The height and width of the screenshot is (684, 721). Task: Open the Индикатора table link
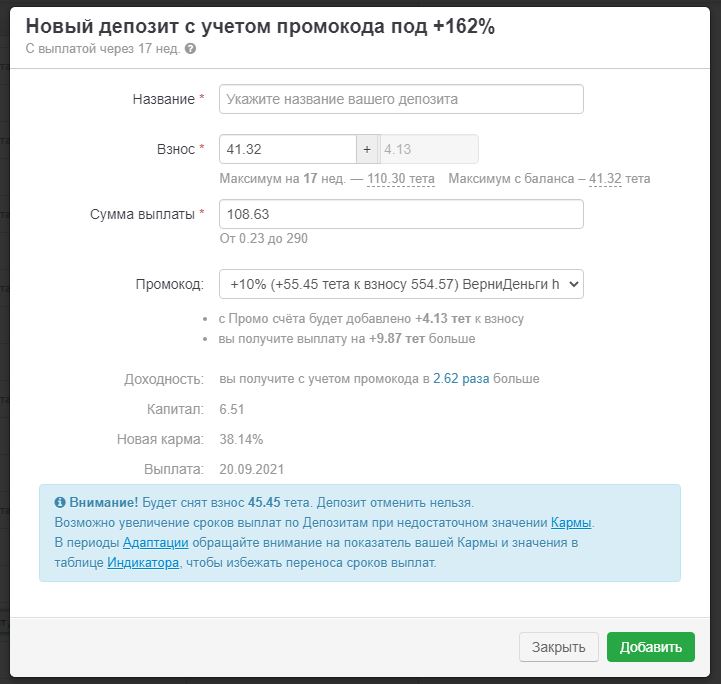(143, 562)
